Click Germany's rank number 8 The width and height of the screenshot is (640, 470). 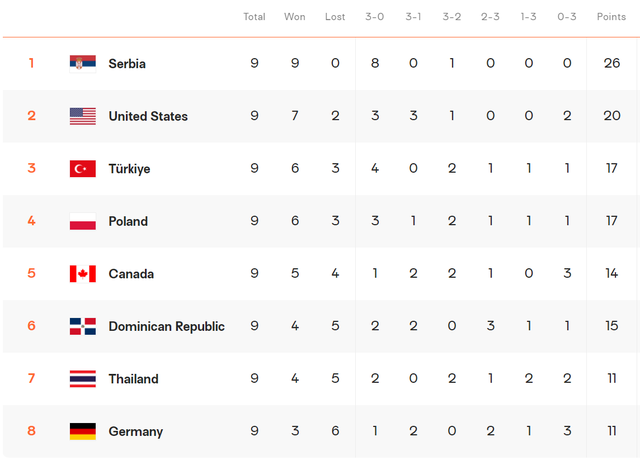tap(31, 431)
